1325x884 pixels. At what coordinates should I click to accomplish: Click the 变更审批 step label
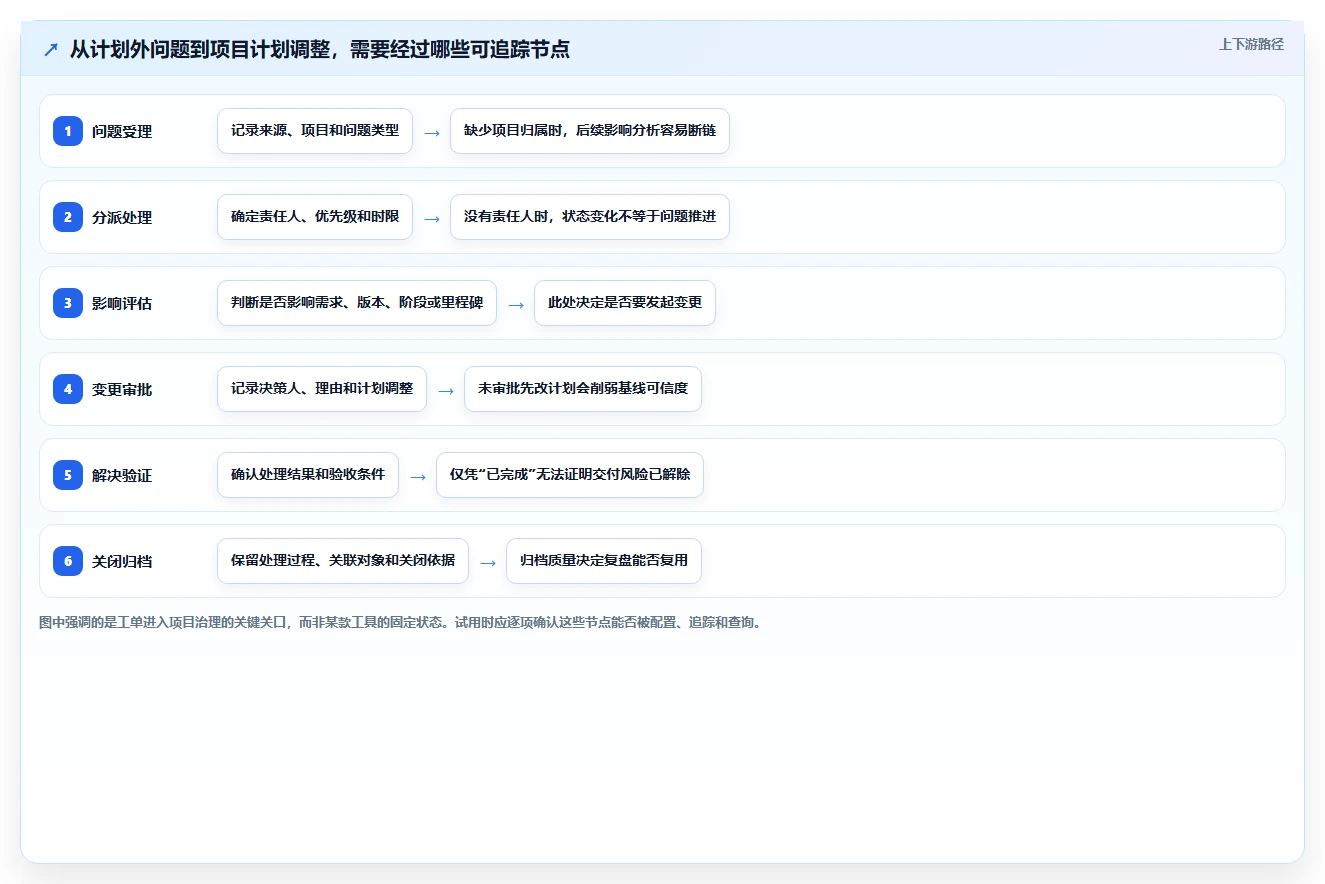[x=122, y=389]
